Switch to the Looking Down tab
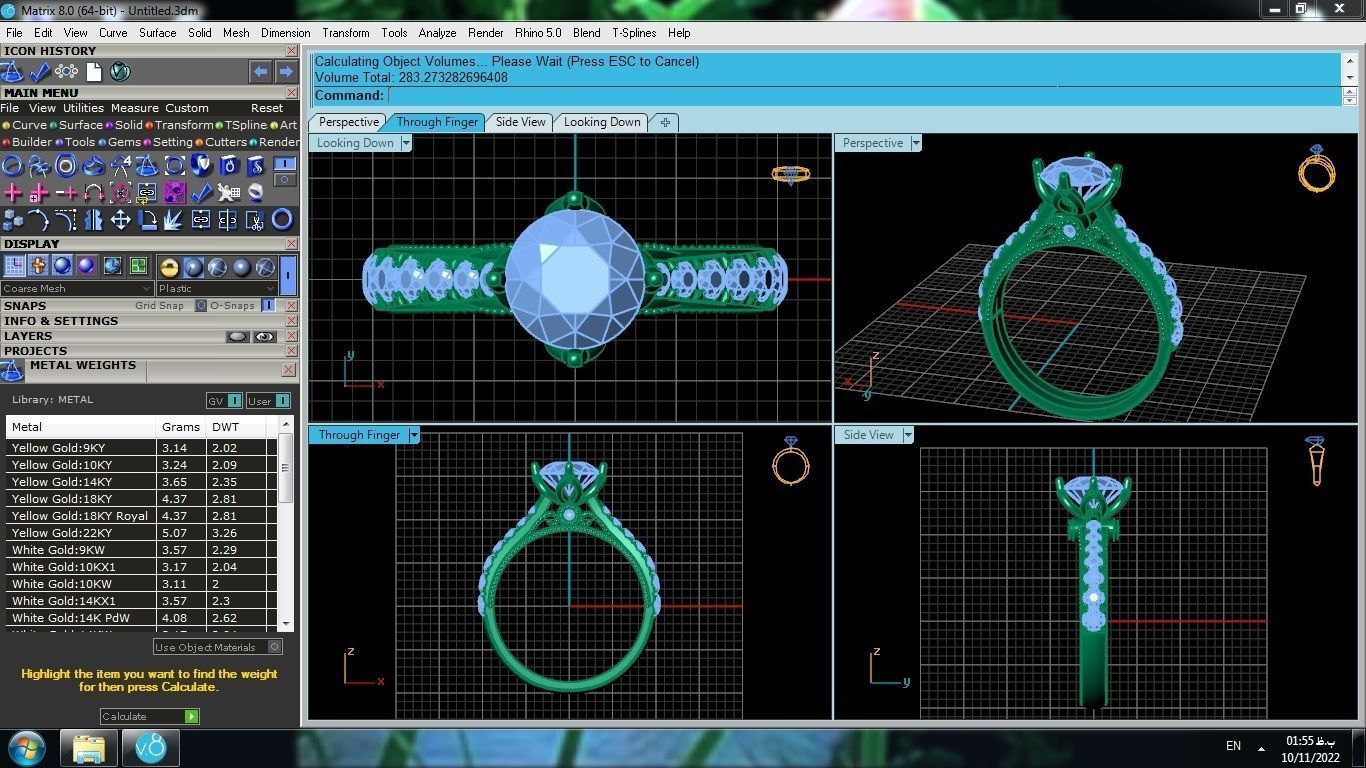 [602, 122]
